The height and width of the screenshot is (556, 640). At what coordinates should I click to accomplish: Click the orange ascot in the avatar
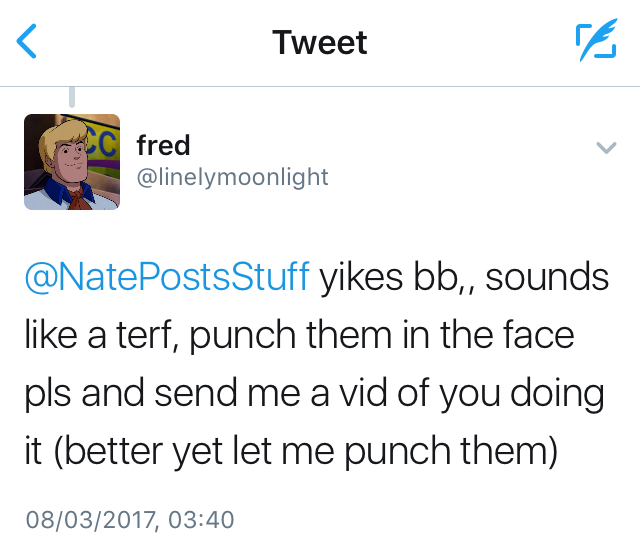[78, 195]
